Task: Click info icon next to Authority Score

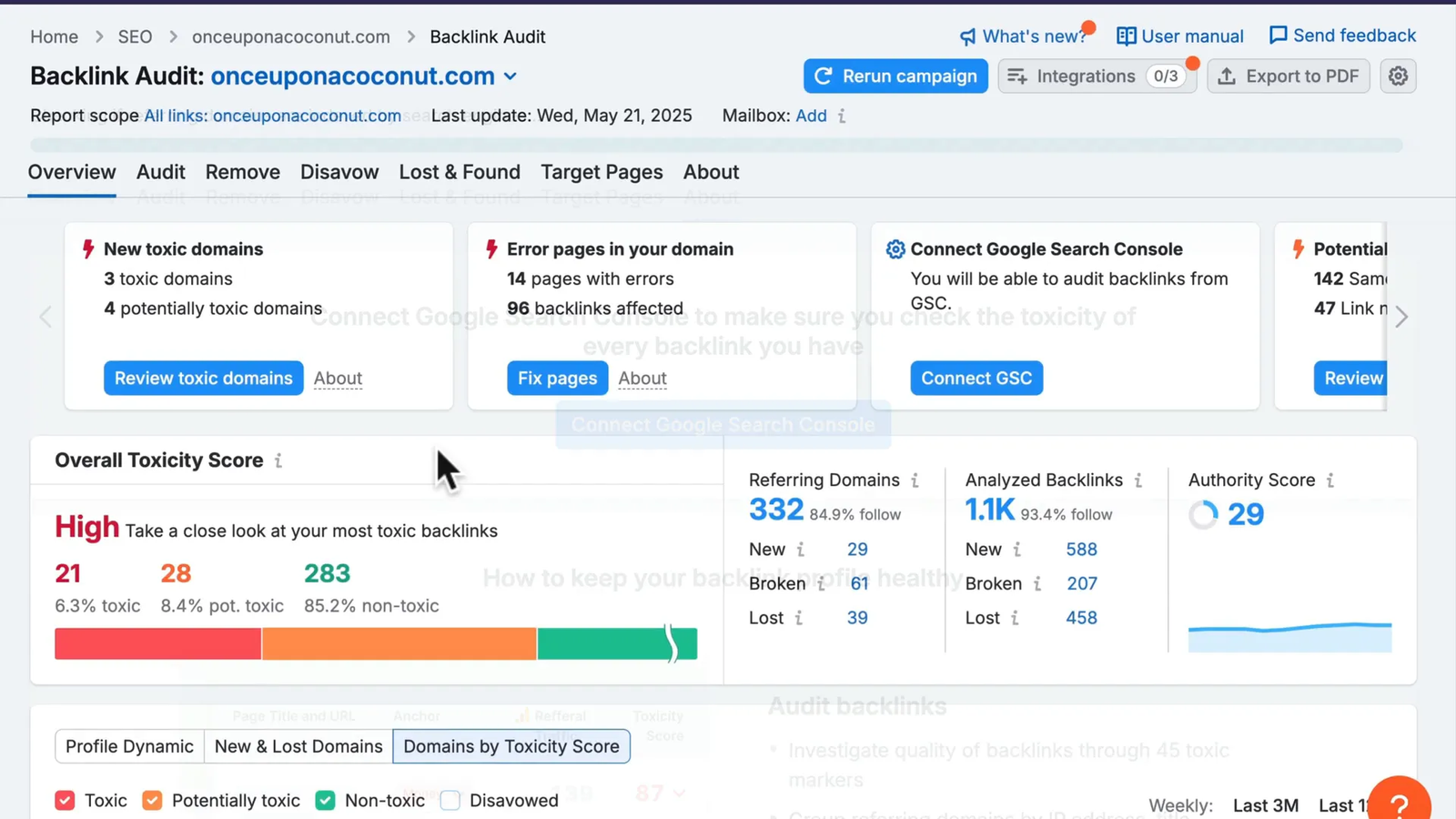Action: pyautogui.click(x=1330, y=480)
